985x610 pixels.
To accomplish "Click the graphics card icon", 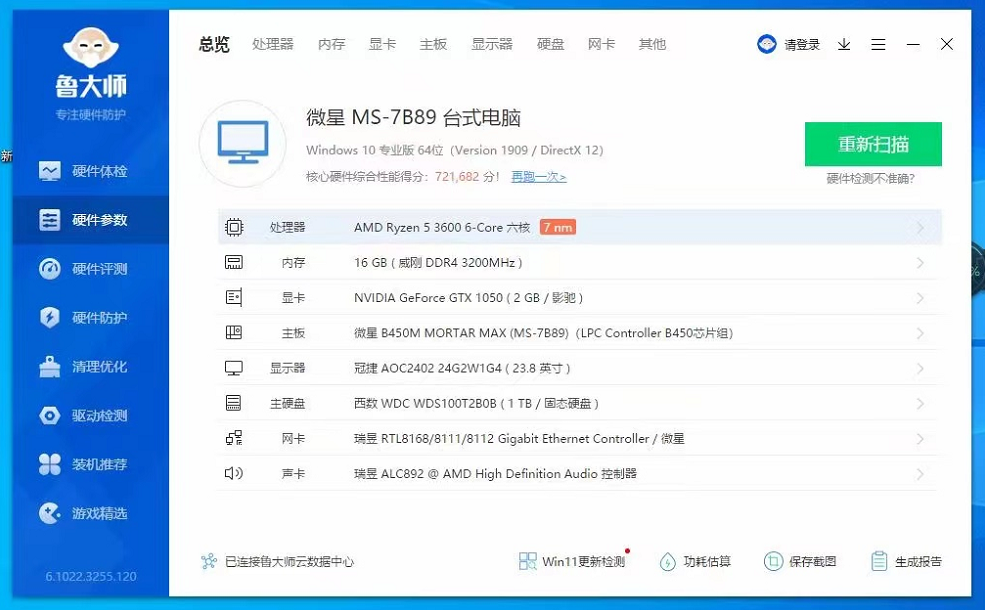I will click(x=234, y=297).
